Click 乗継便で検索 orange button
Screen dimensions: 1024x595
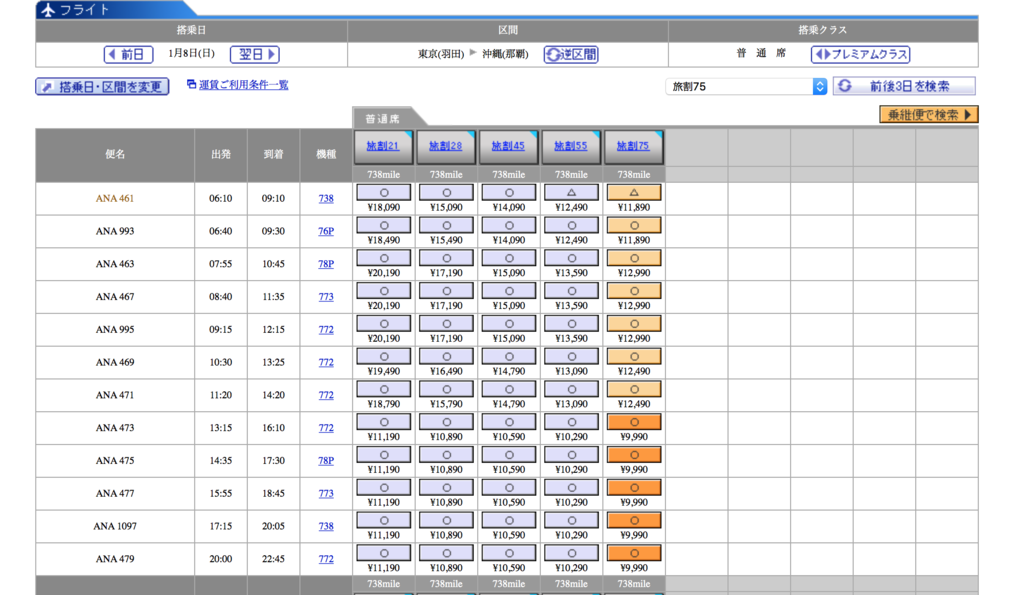(929, 114)
